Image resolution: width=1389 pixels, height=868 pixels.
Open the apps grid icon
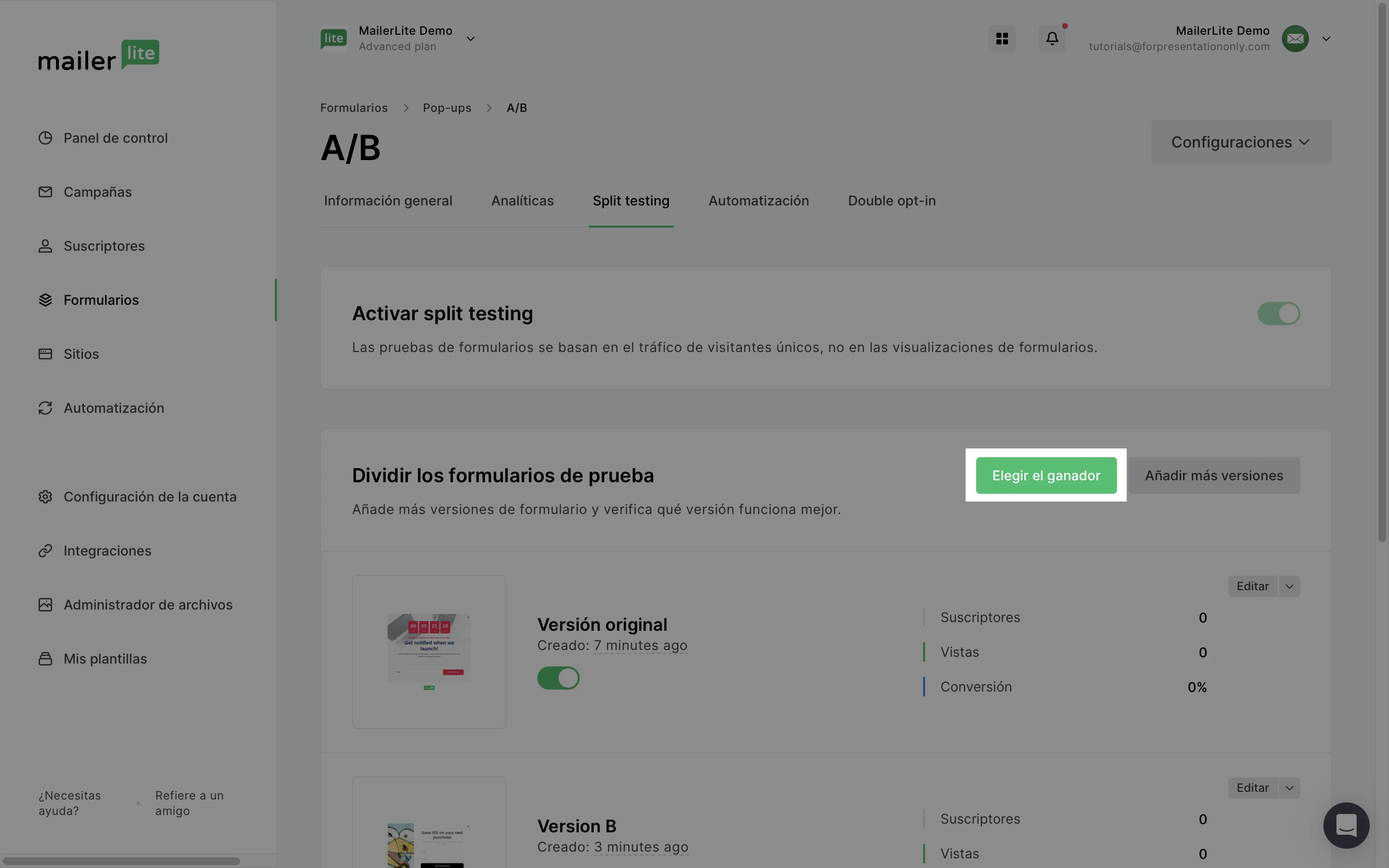(x=1002, y=39)
